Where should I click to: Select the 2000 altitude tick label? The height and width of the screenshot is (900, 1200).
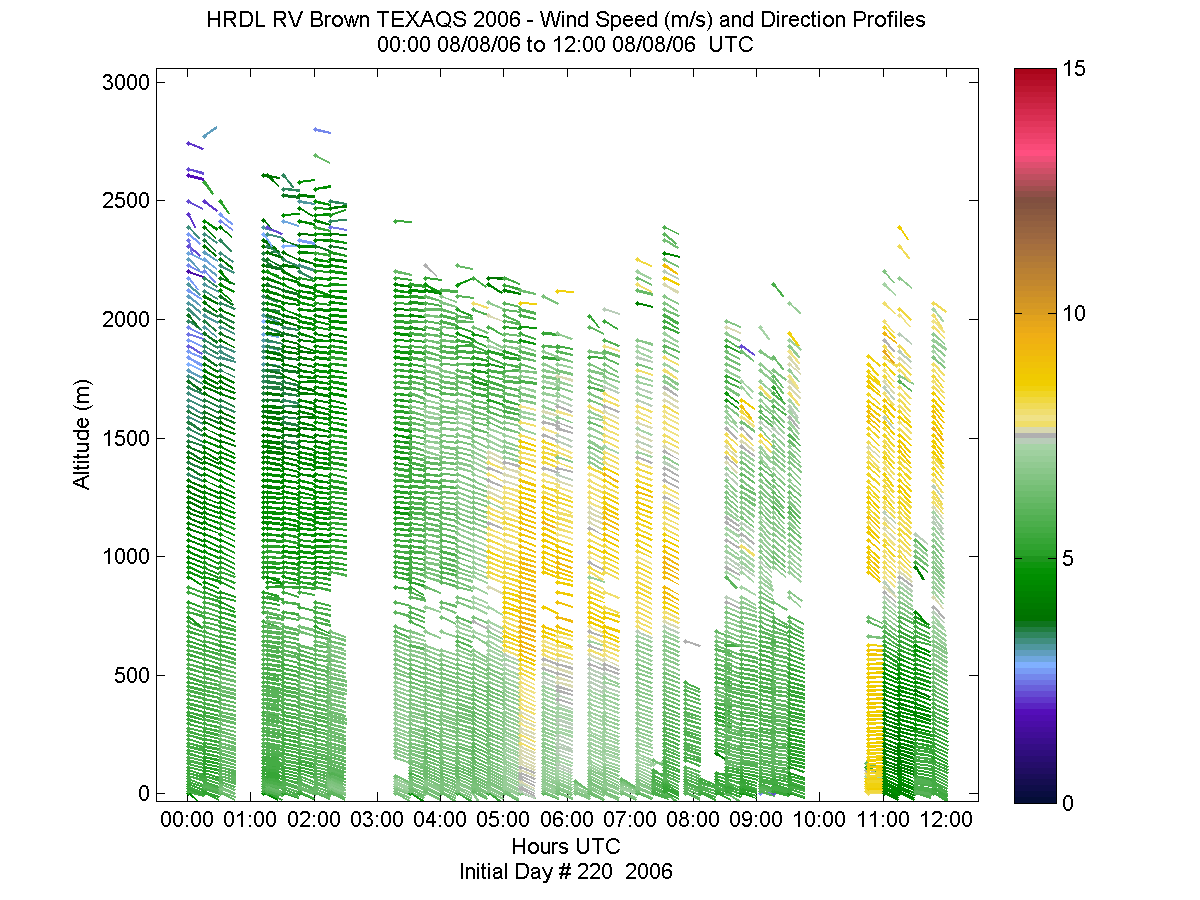(127, 319)
